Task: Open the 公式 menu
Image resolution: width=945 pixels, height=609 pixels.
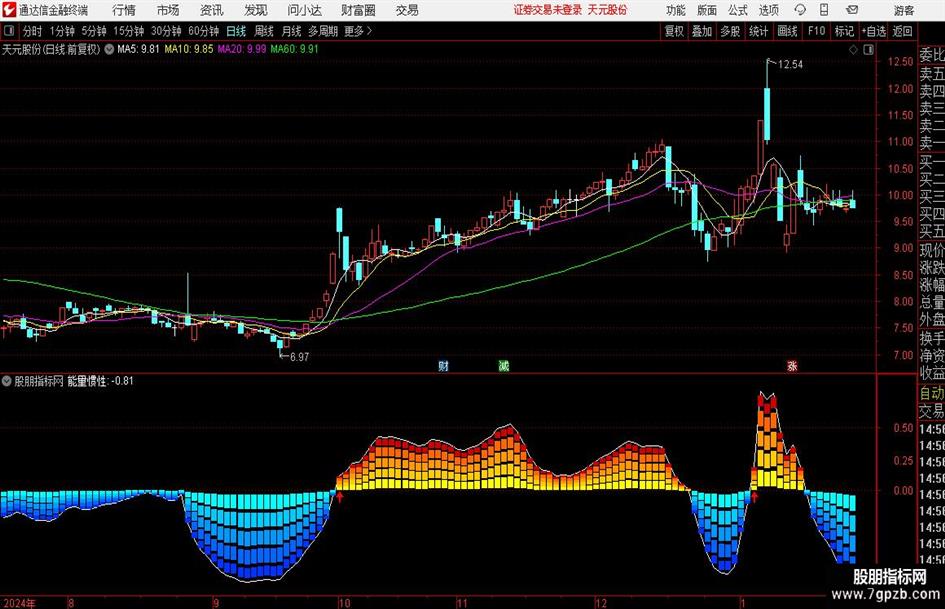Action: 738,10
